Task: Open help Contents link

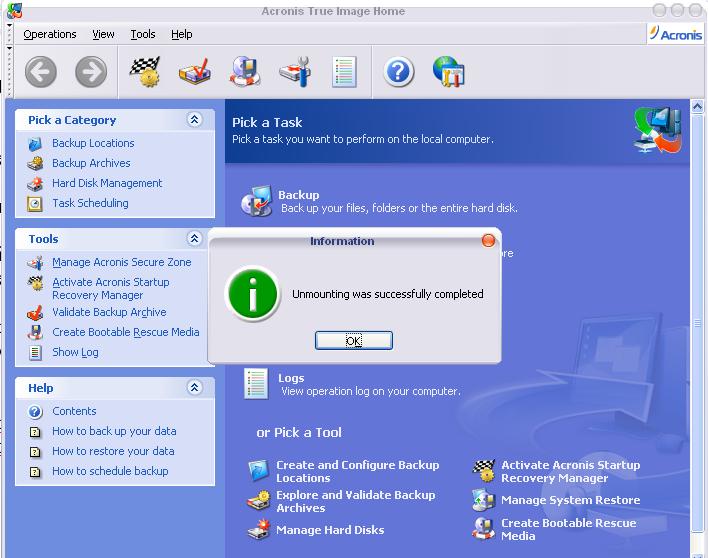Action: 74,411
